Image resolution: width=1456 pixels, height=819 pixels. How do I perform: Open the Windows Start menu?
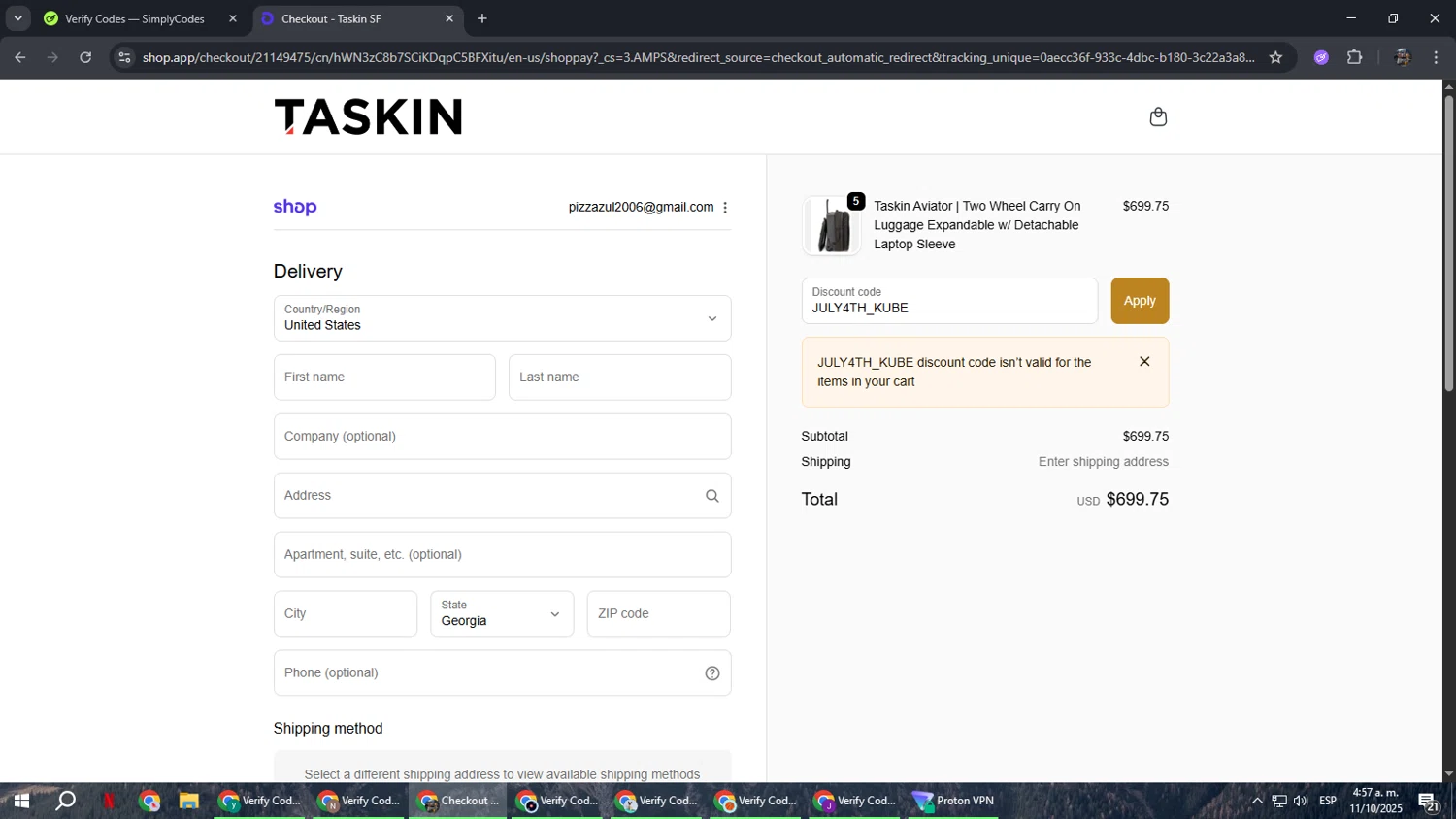coord(20,801)
